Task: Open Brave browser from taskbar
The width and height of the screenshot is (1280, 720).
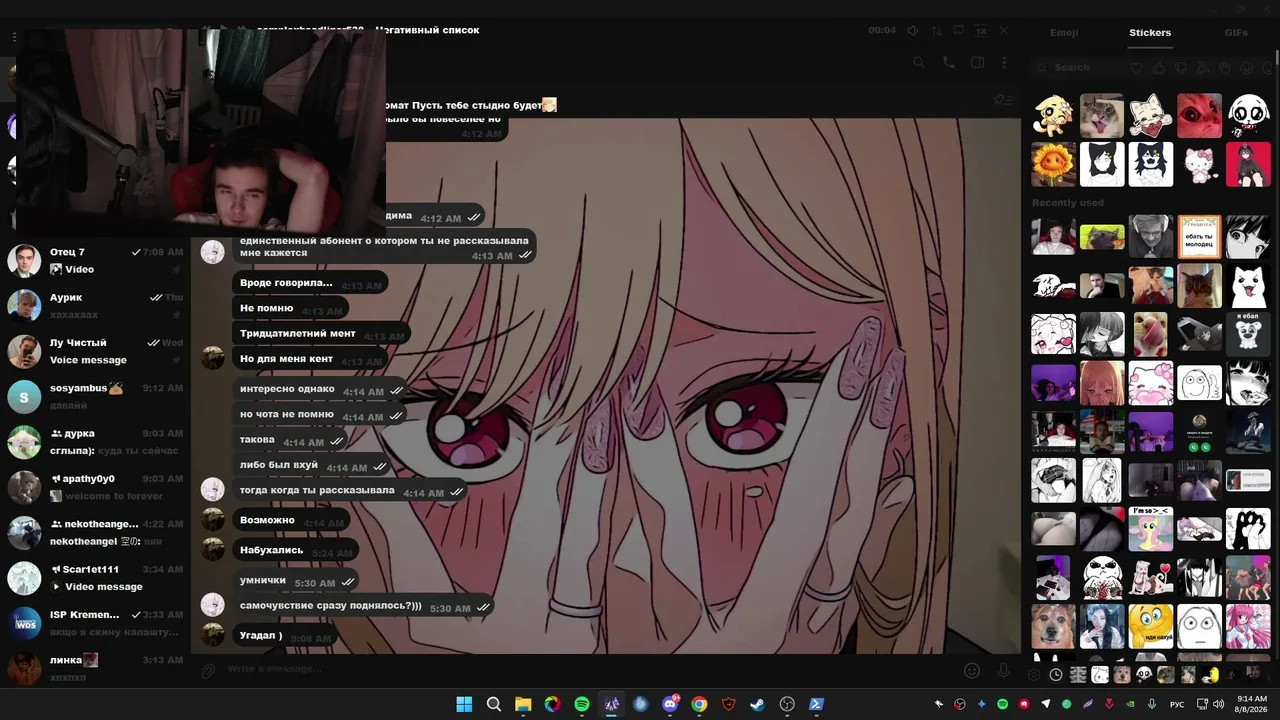Action: click(x=729, y=704)
